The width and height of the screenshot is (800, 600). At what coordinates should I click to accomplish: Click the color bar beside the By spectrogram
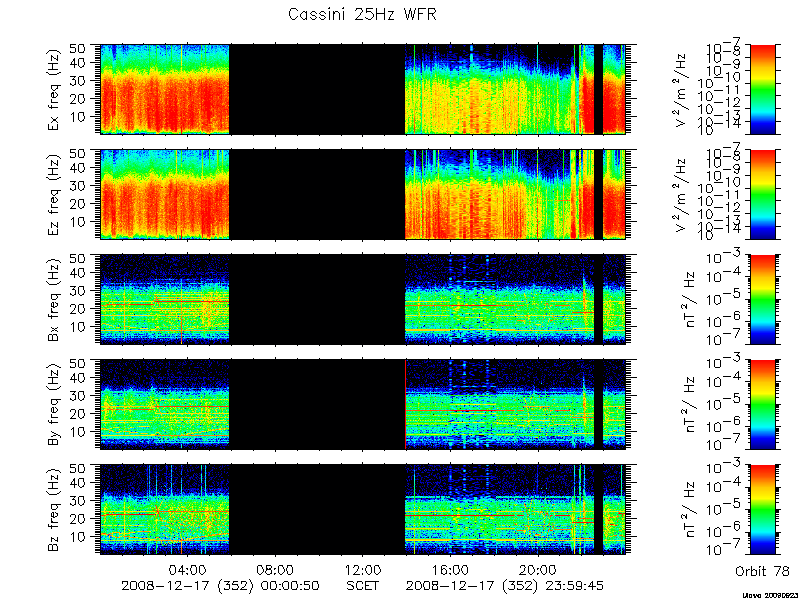[x=762, y=404]
